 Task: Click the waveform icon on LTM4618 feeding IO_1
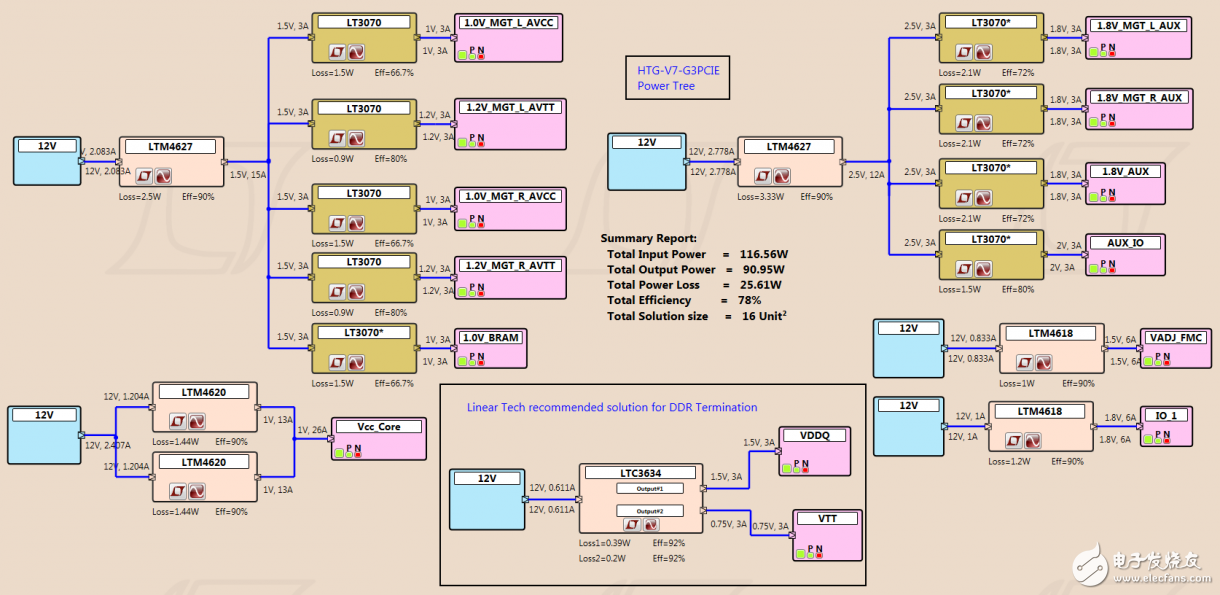[1033, 441]
